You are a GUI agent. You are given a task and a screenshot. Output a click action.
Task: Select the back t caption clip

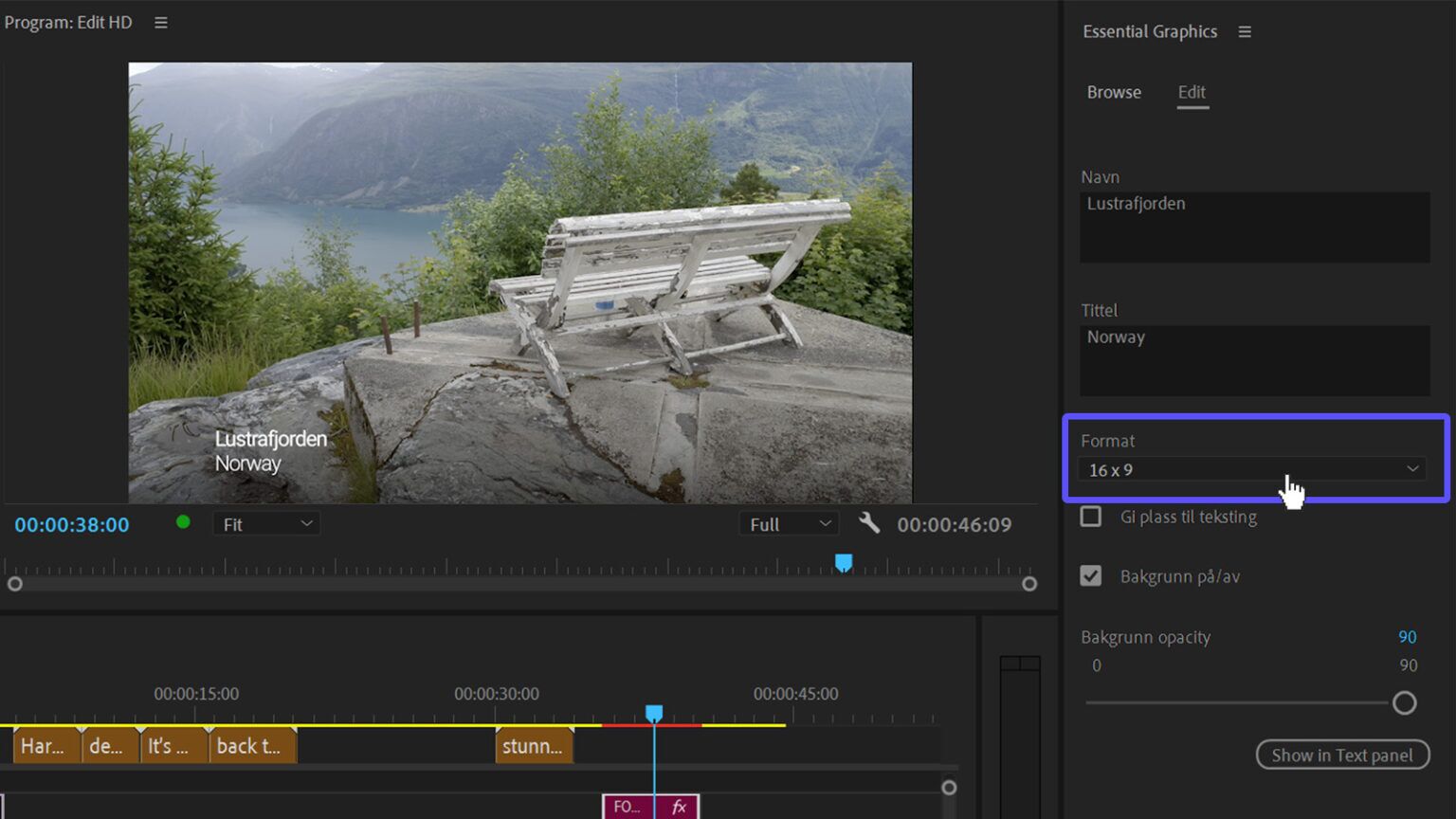click(x=247, y=745)
